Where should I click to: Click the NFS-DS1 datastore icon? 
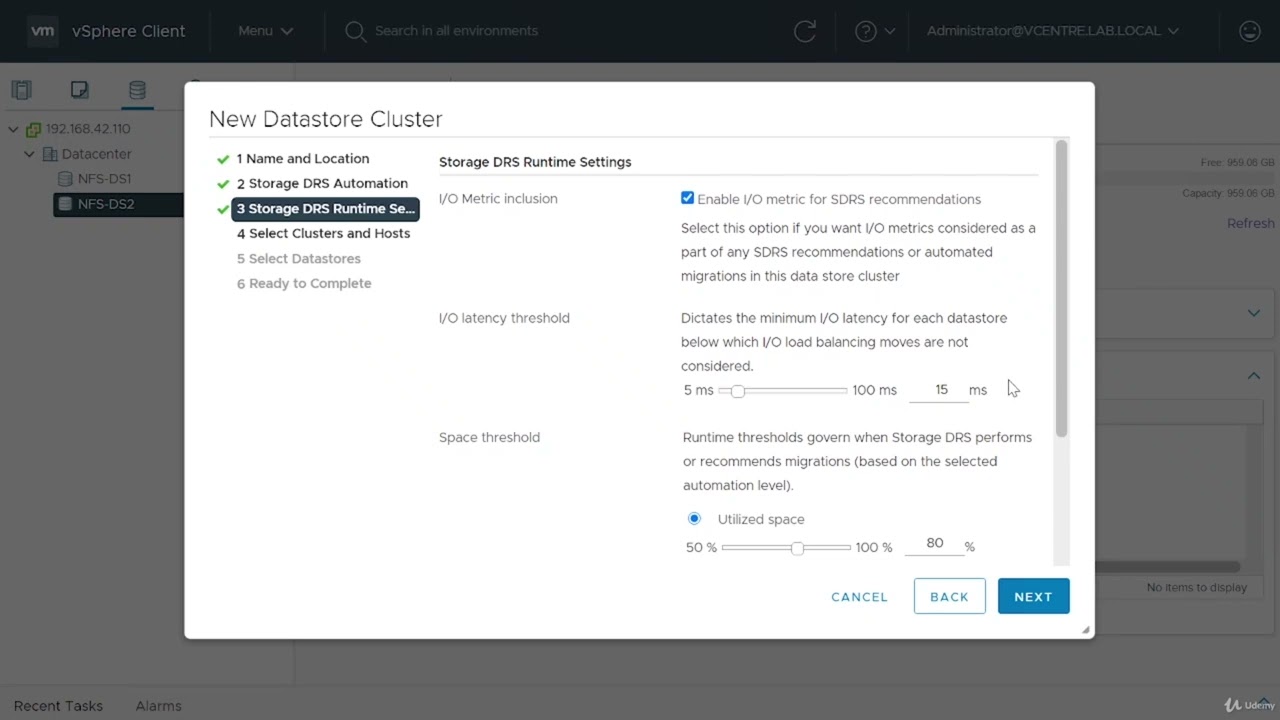[67, 179]
